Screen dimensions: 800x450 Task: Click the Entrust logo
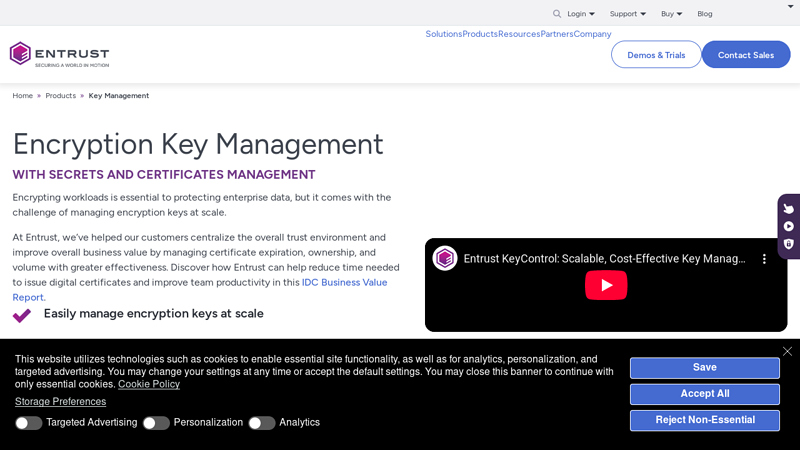(x=59, y=54)
